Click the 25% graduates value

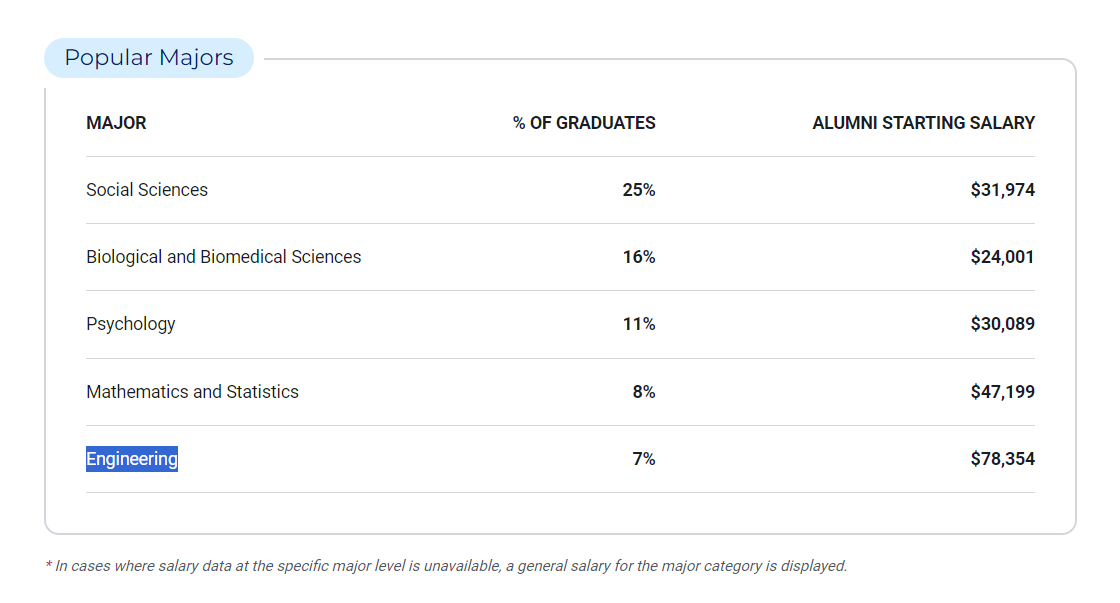639,190
